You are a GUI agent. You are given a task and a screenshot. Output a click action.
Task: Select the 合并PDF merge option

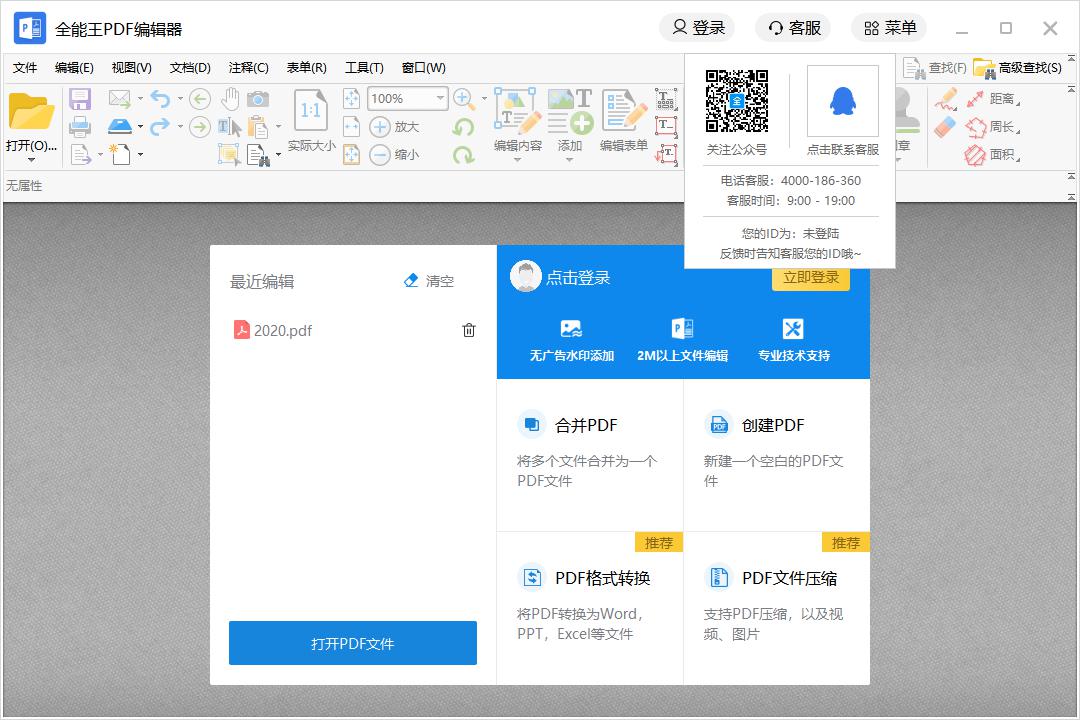(x=586, y=425)
